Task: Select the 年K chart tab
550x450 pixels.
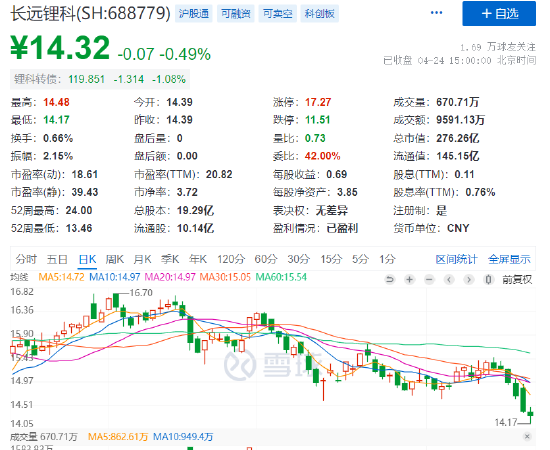Action: click(x=197, y=260)
